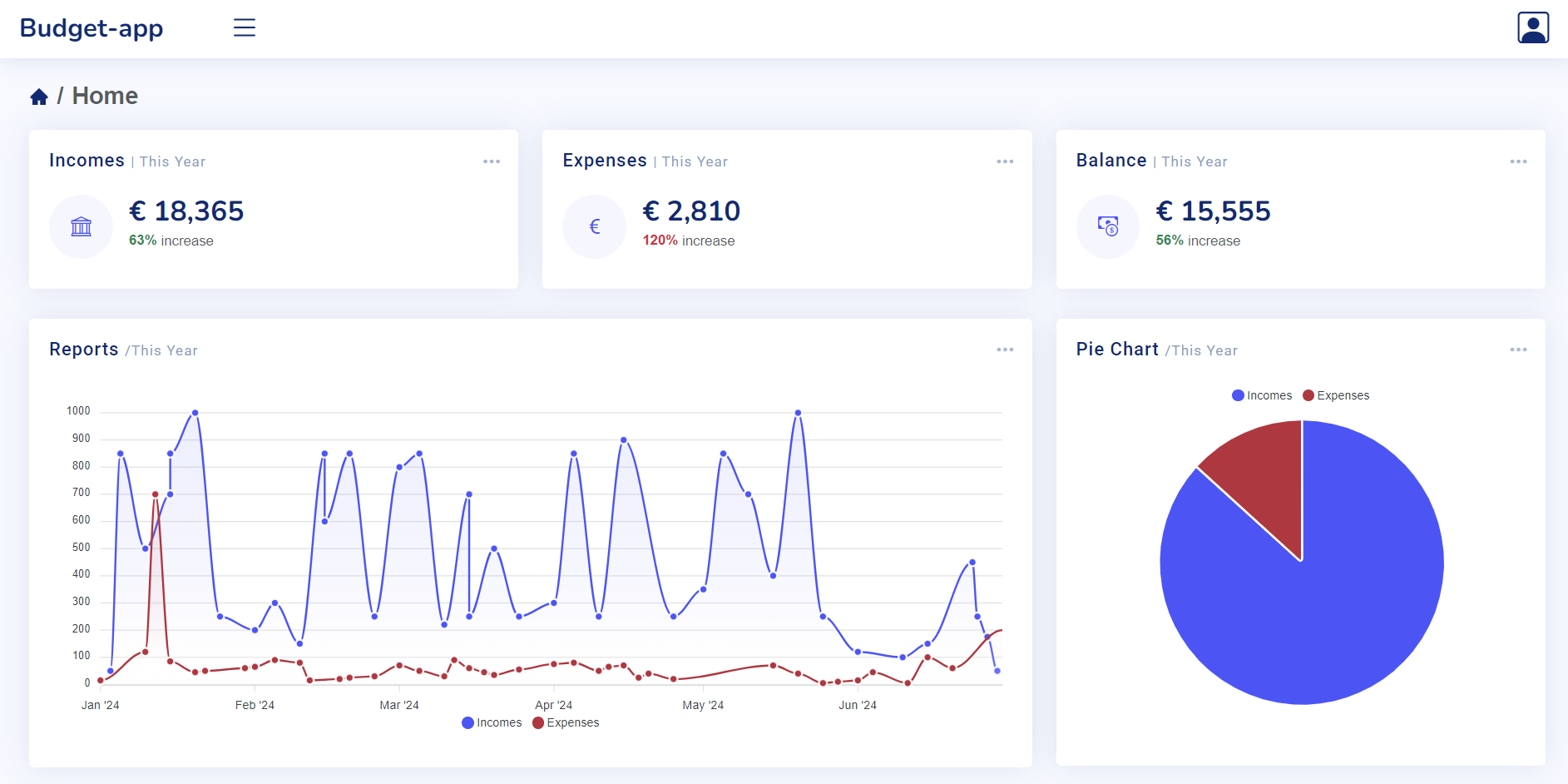Toggle the hamburger sidebar menu
This screenshot has width=1568, height=784.
pyautogui.click(x=244, y=27)
